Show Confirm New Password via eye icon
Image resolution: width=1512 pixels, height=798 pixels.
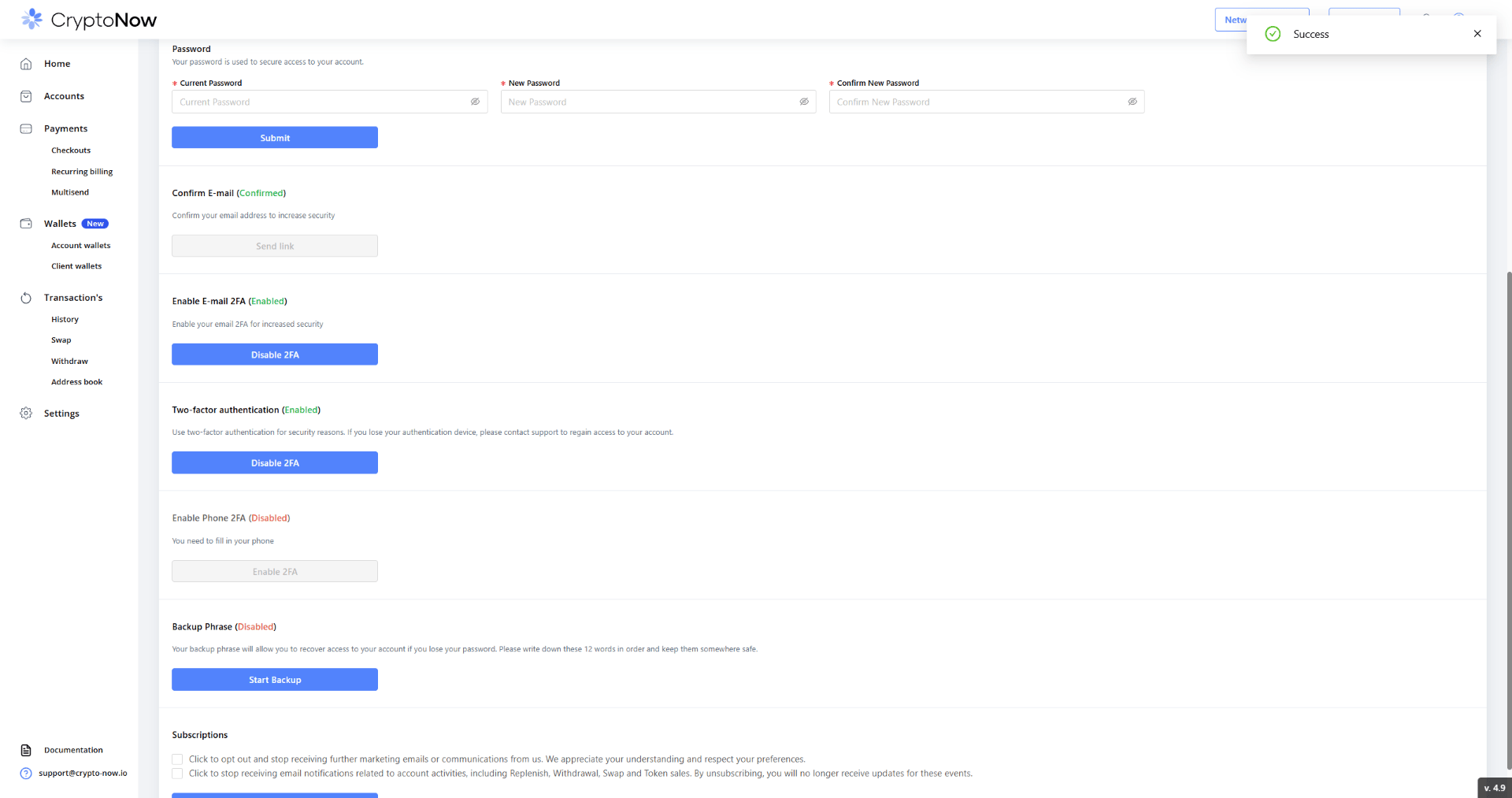coord(1132,102)
